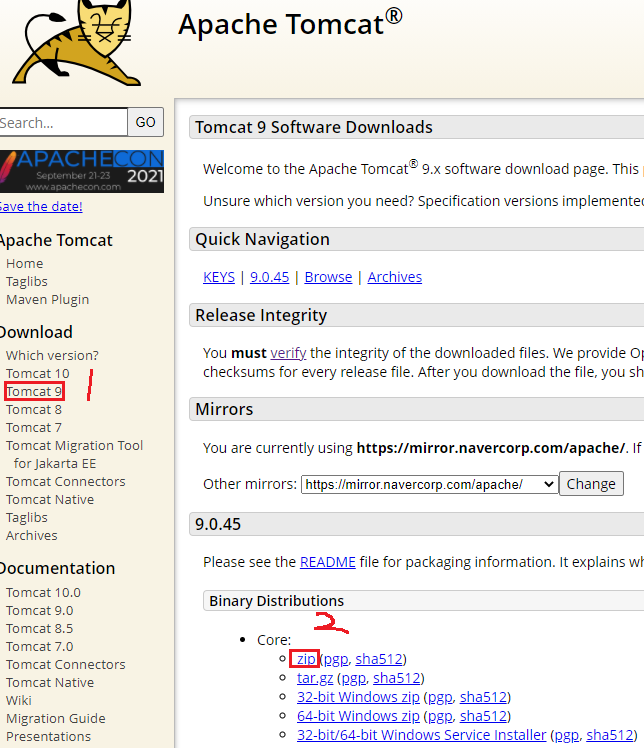The height and width of the screenshot is (748, 644).
Task: Open Tomcat Native under Download
Action: click(50, 499)
